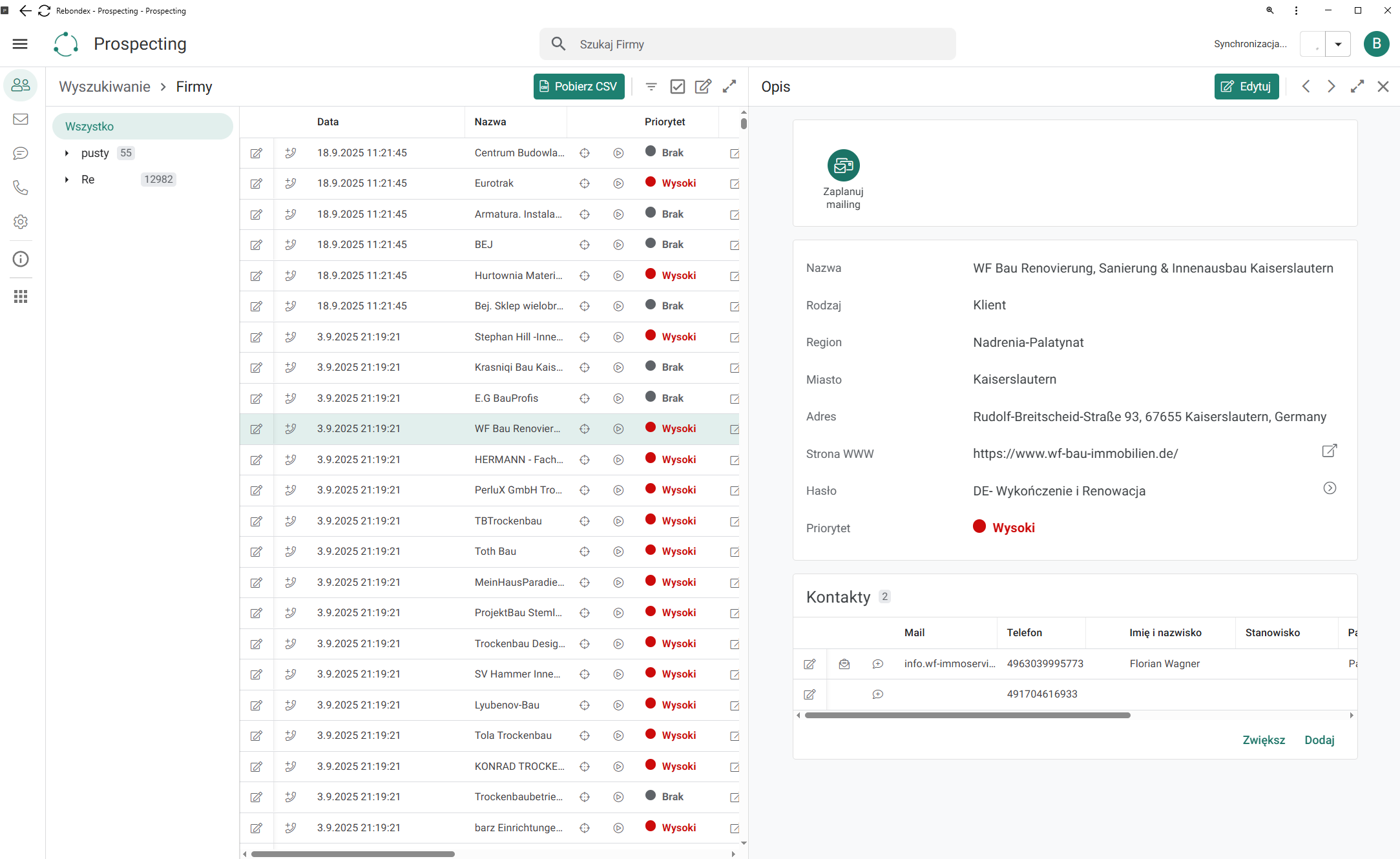Expand the Re tree node
Image resolution: width=1400 pixels, height=859 pixels.
tap(67, 180)
